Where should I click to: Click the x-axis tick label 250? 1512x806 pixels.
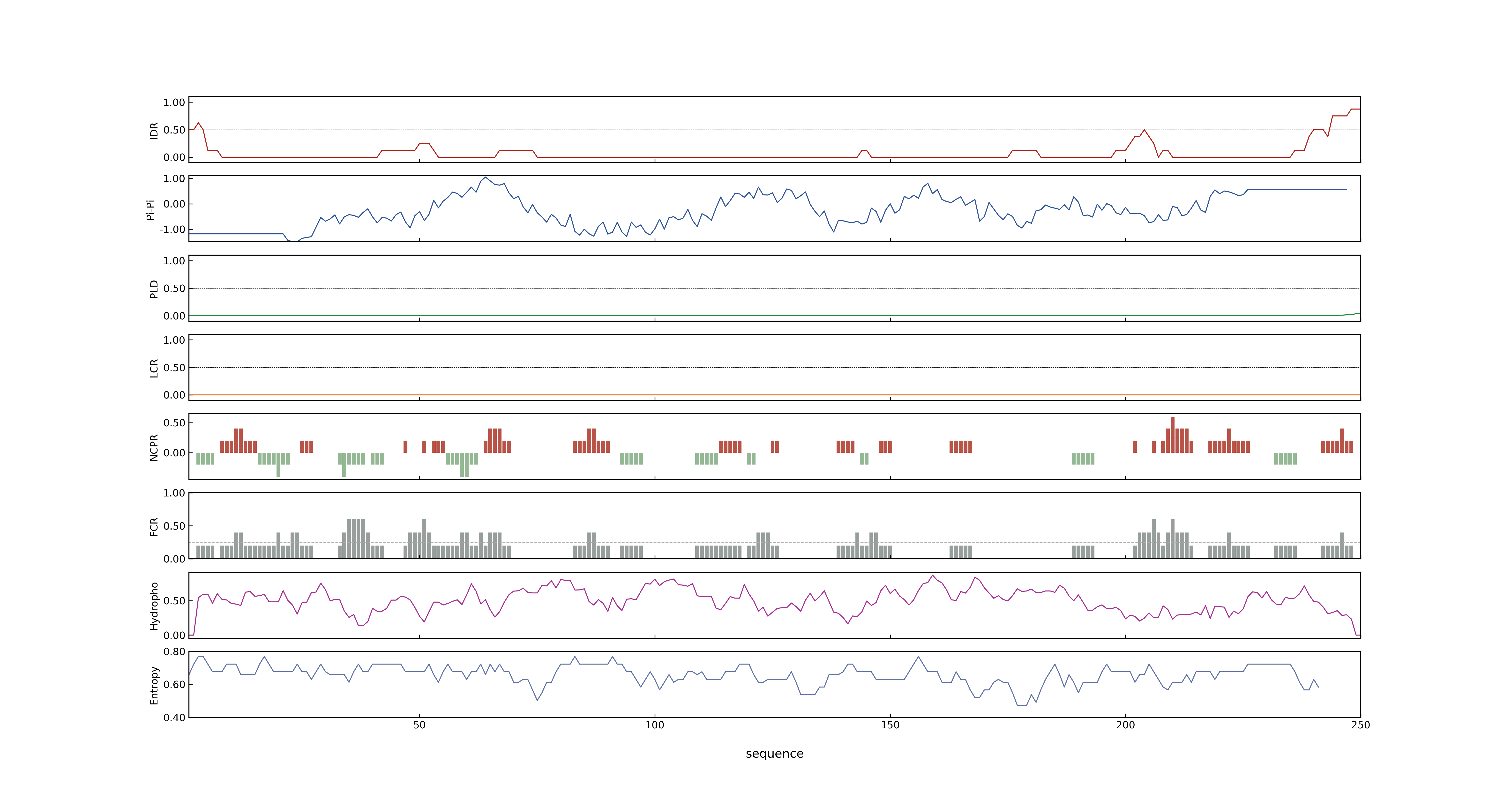[x=1360, y=725]
